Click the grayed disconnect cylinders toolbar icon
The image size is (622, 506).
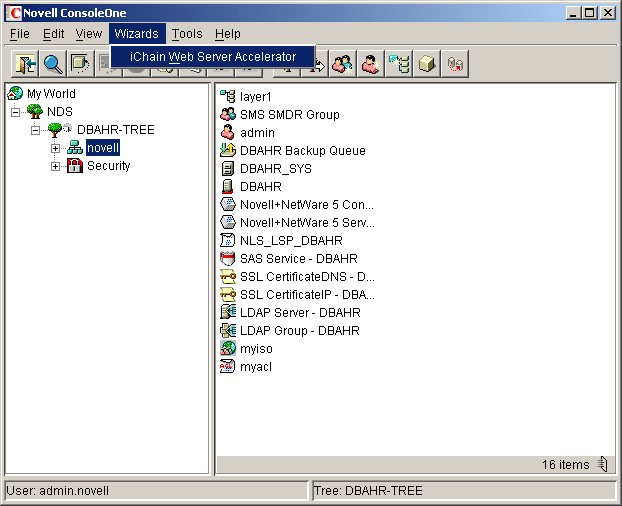coord(455,63)
